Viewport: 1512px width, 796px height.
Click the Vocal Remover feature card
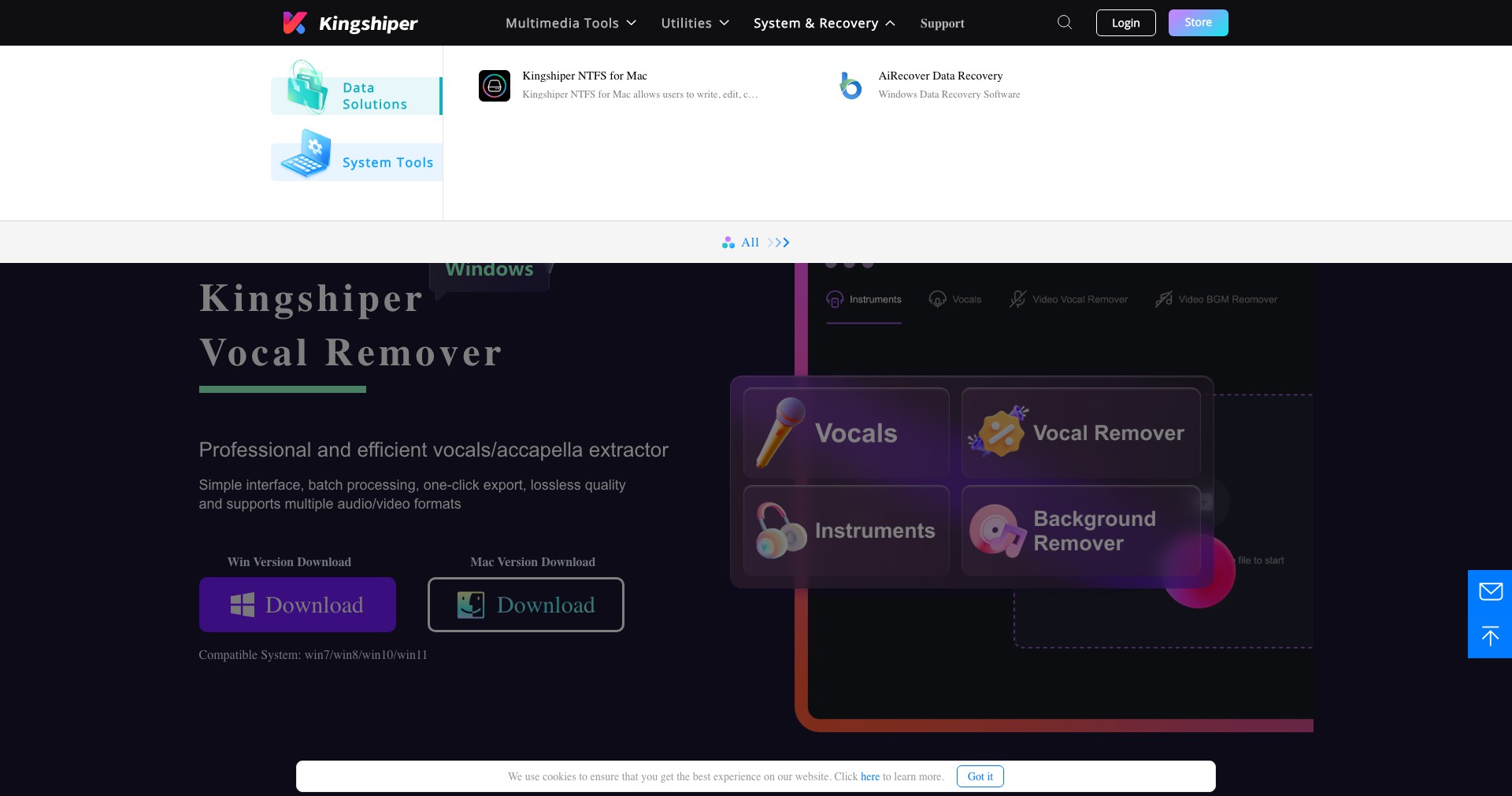coord(1080,432)
